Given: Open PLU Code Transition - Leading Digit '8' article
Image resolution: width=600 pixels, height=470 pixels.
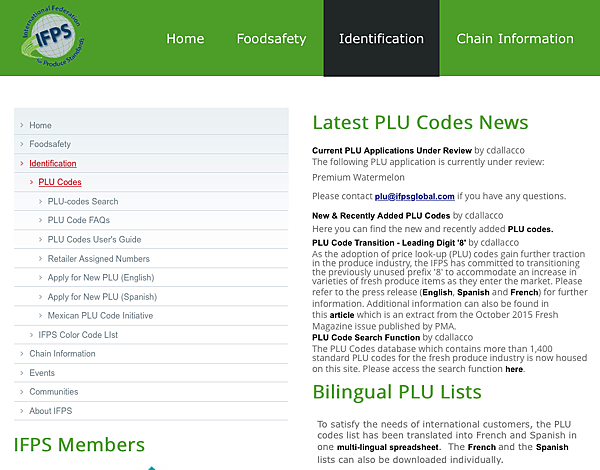Looking at the screenshot, I should [x=389, y=243].
